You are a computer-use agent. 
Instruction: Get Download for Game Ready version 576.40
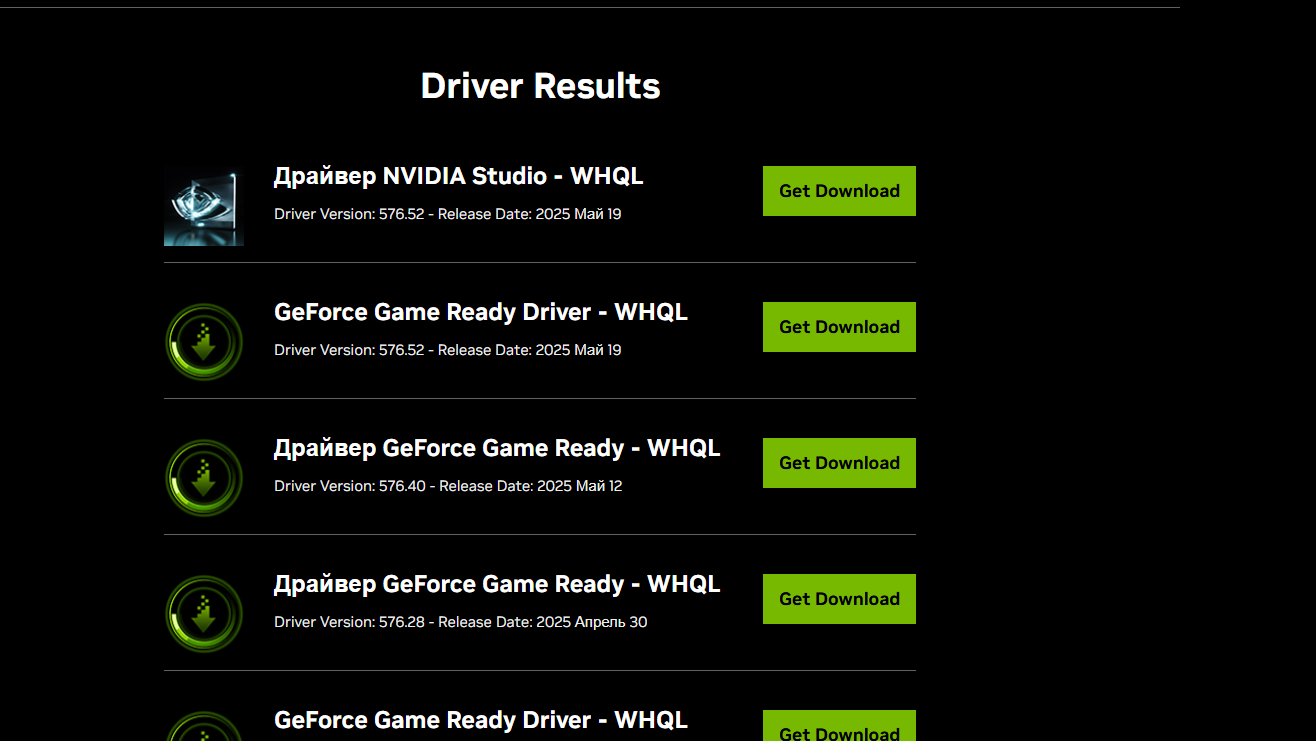click(x=839, y=463)
